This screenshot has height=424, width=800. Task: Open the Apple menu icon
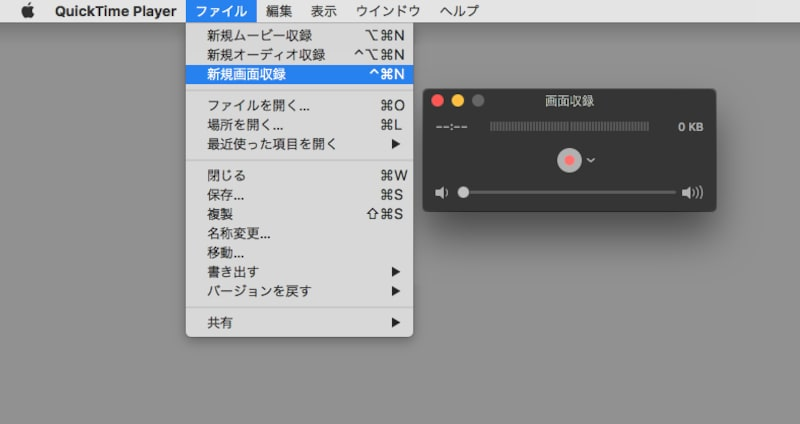pyautogui.click(x=28, y=11)
